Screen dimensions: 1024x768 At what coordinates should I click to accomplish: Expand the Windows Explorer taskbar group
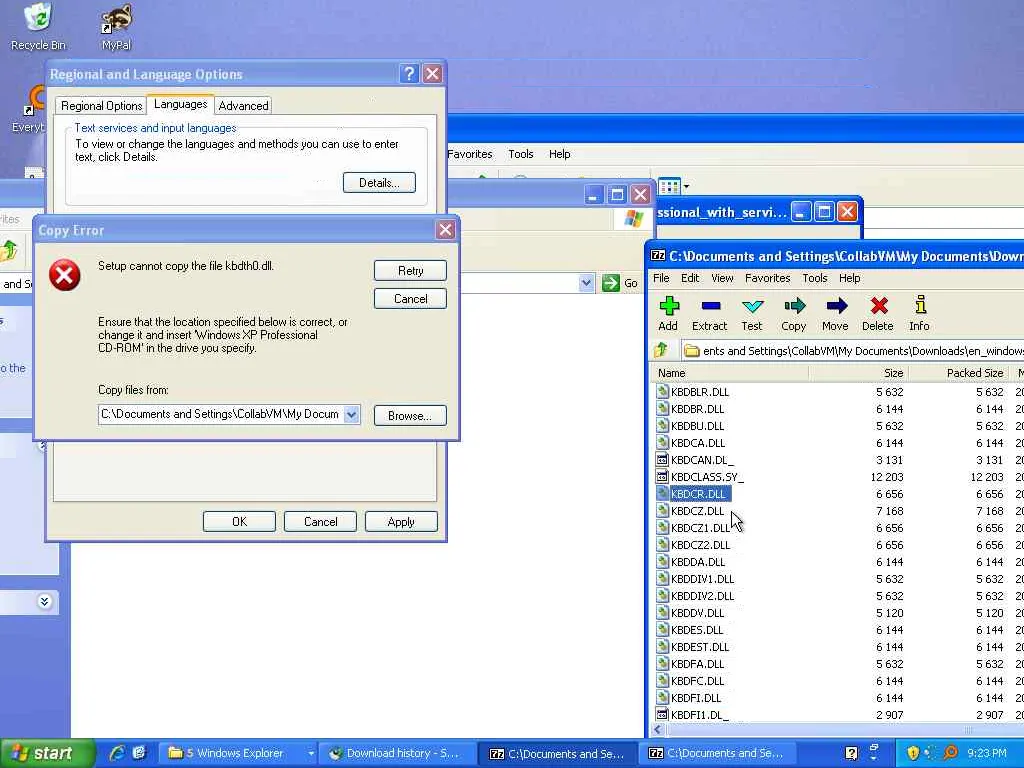coord(311,753)
